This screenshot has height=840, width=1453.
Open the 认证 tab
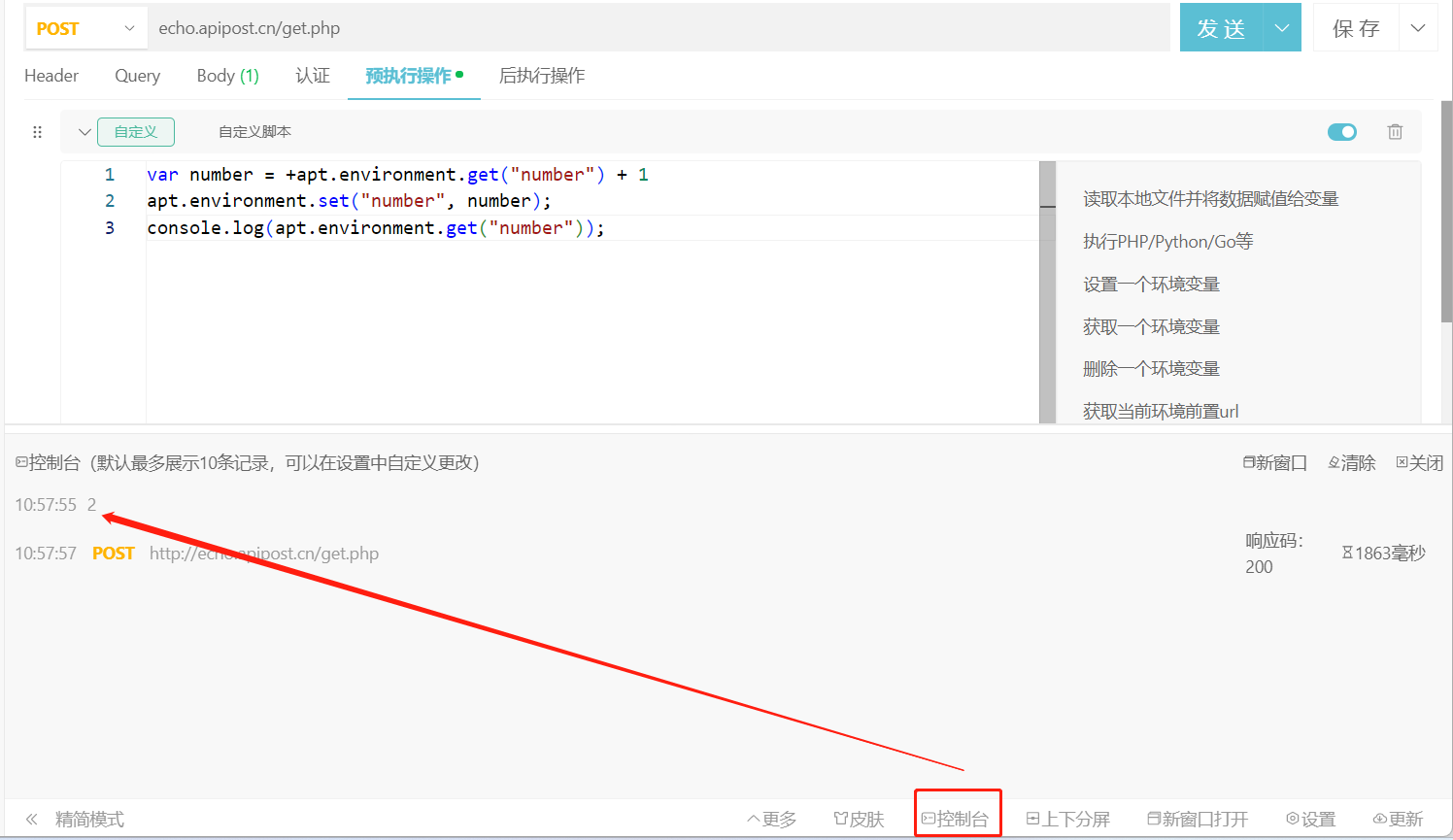[x=313, y=76]
